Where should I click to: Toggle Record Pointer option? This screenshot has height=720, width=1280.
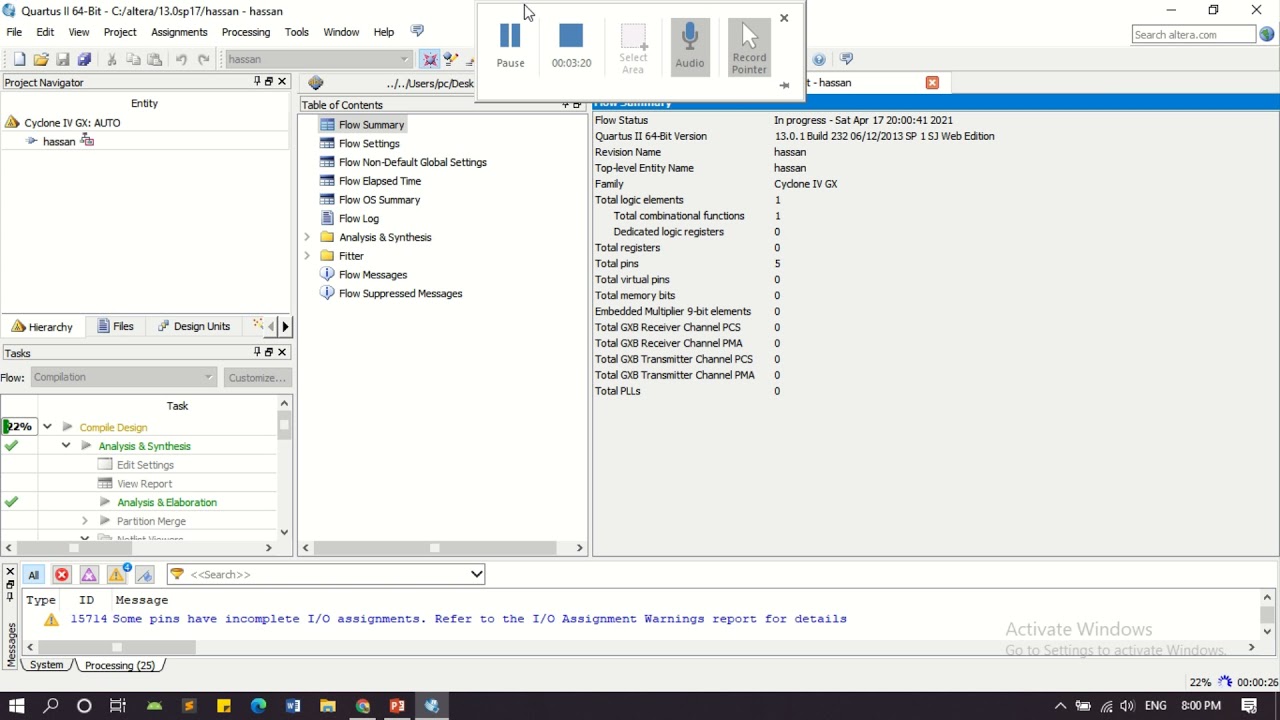749,47
